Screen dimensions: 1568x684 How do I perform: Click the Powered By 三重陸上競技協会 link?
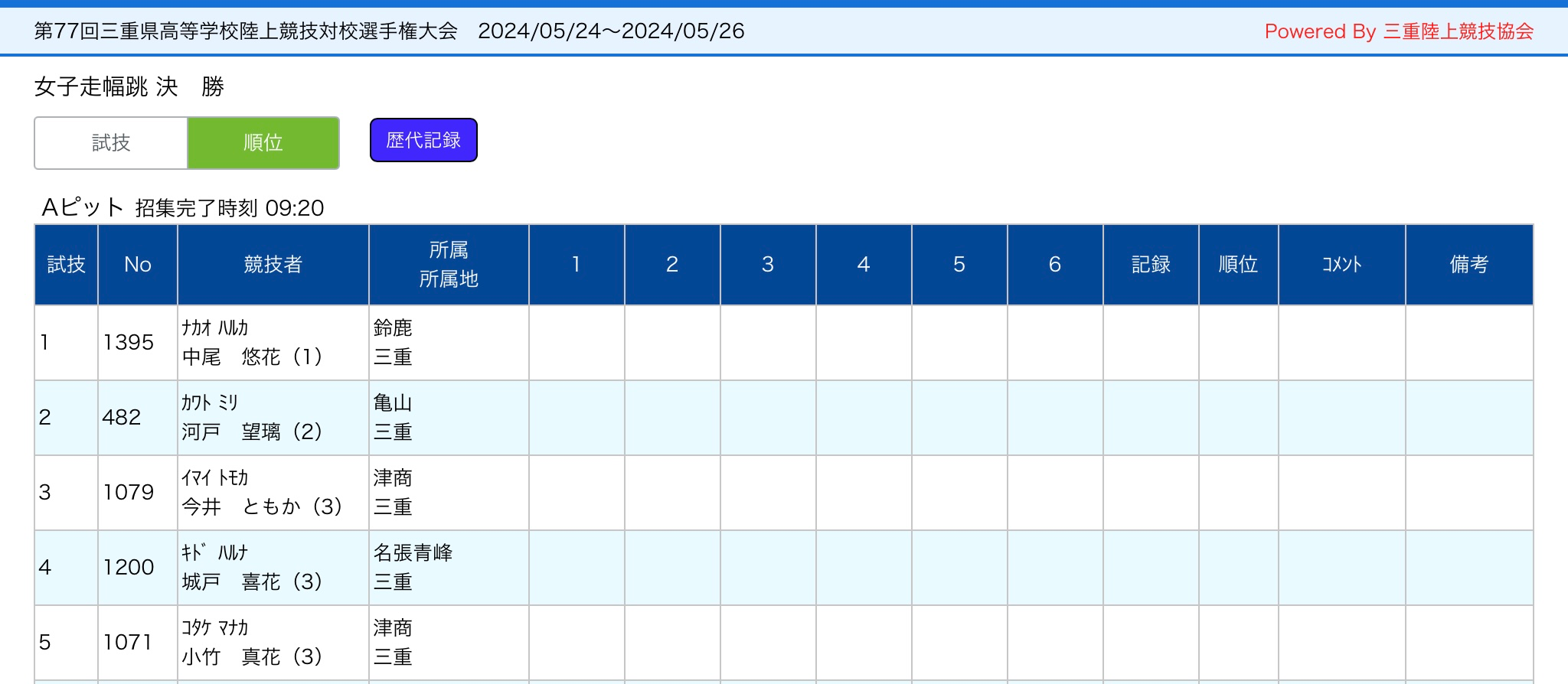1399,31
